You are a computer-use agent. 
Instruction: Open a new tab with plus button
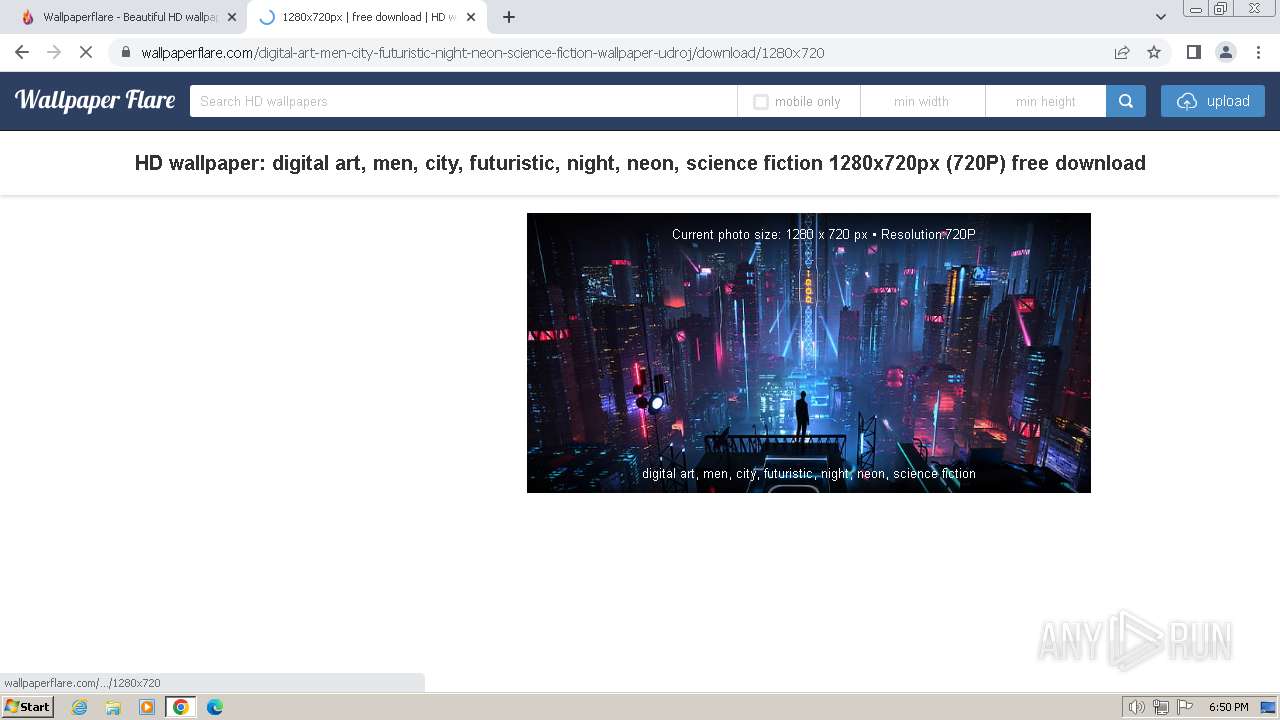click(x=509, y=17)
